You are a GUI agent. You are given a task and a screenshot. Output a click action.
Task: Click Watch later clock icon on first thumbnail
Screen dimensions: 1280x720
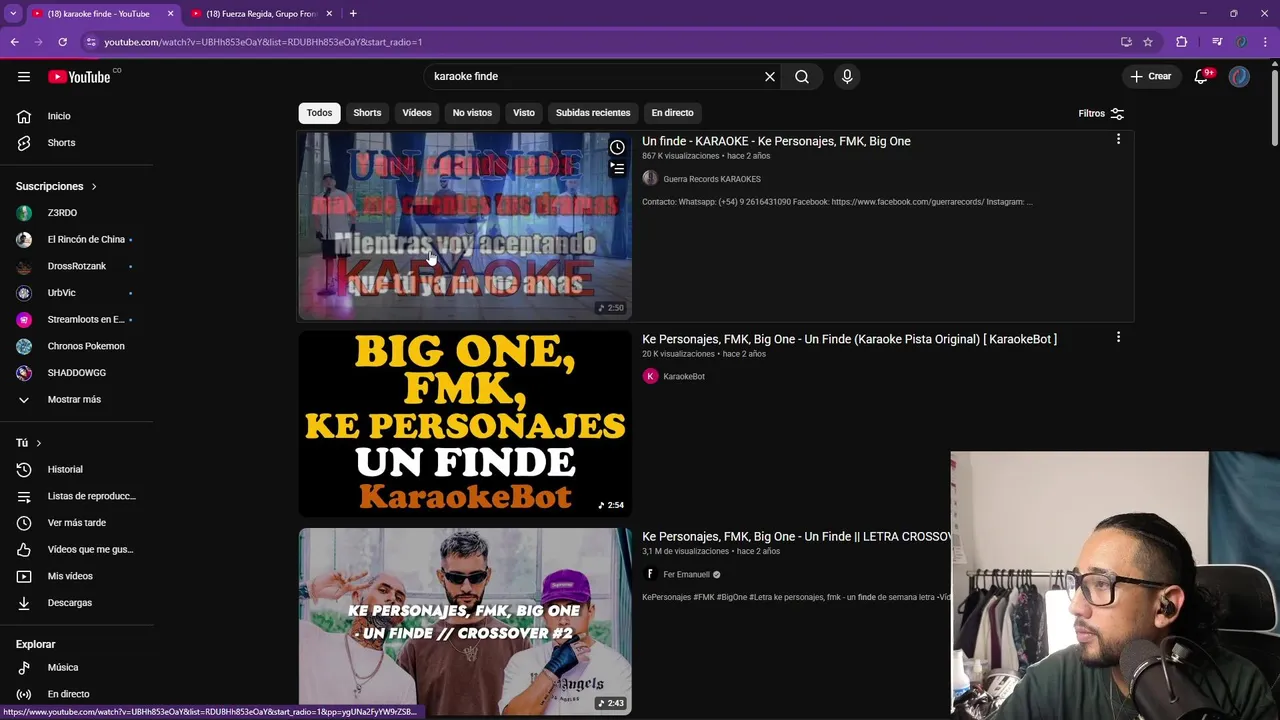[x=617, y=147]
